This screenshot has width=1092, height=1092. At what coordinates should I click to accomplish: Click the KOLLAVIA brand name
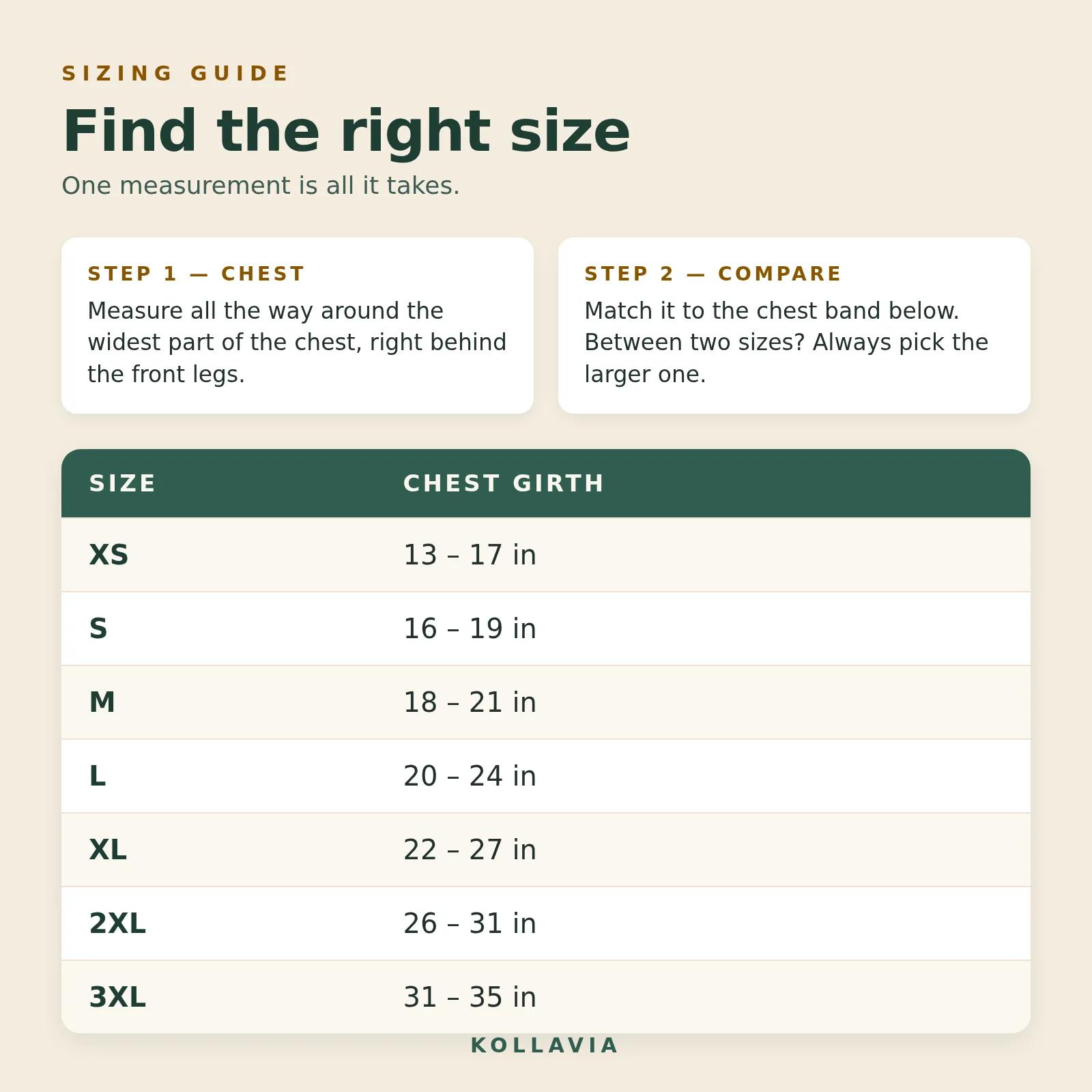(x=545, y=1046)
